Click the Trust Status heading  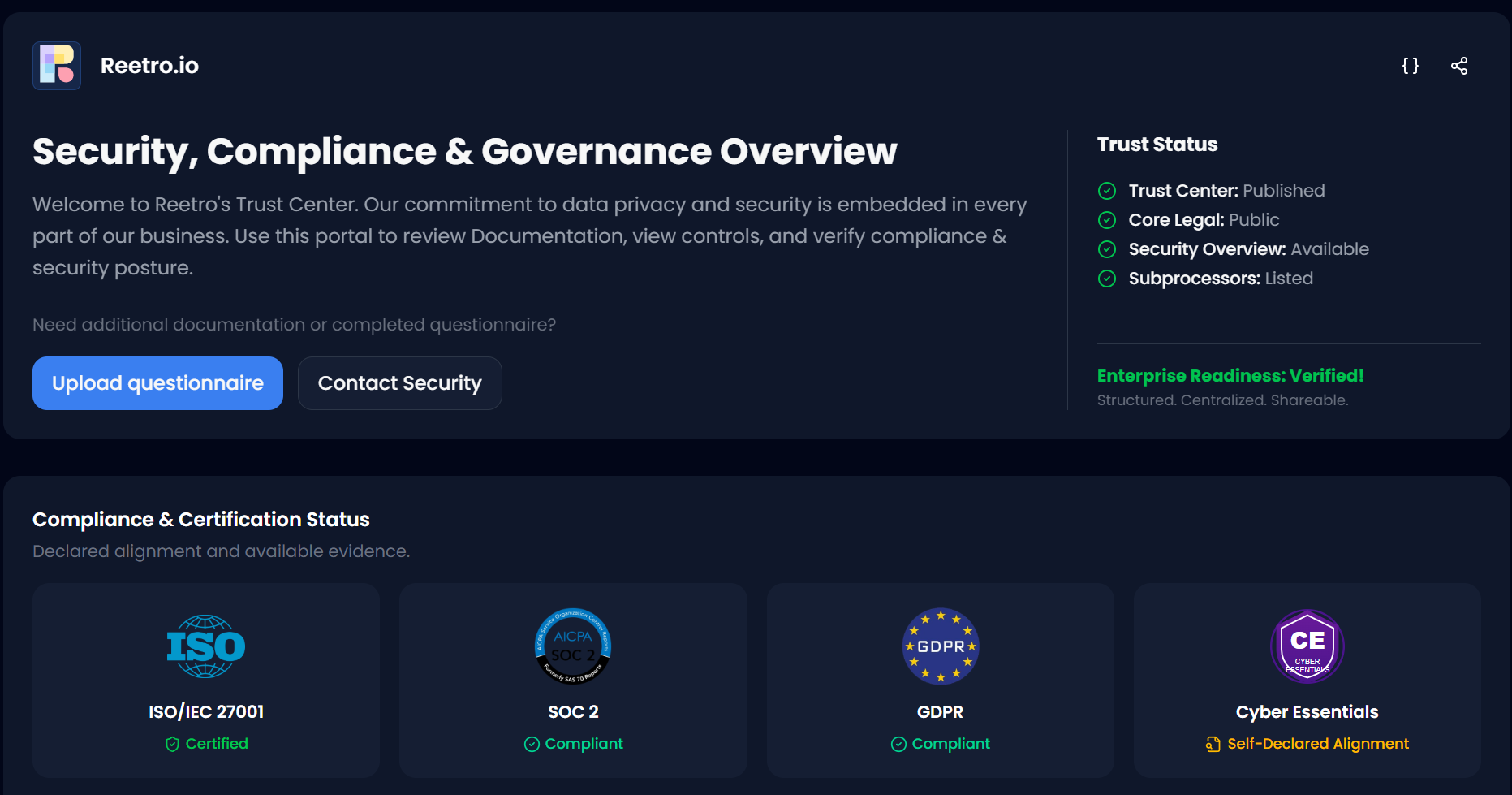click(x=1157, y=145)
